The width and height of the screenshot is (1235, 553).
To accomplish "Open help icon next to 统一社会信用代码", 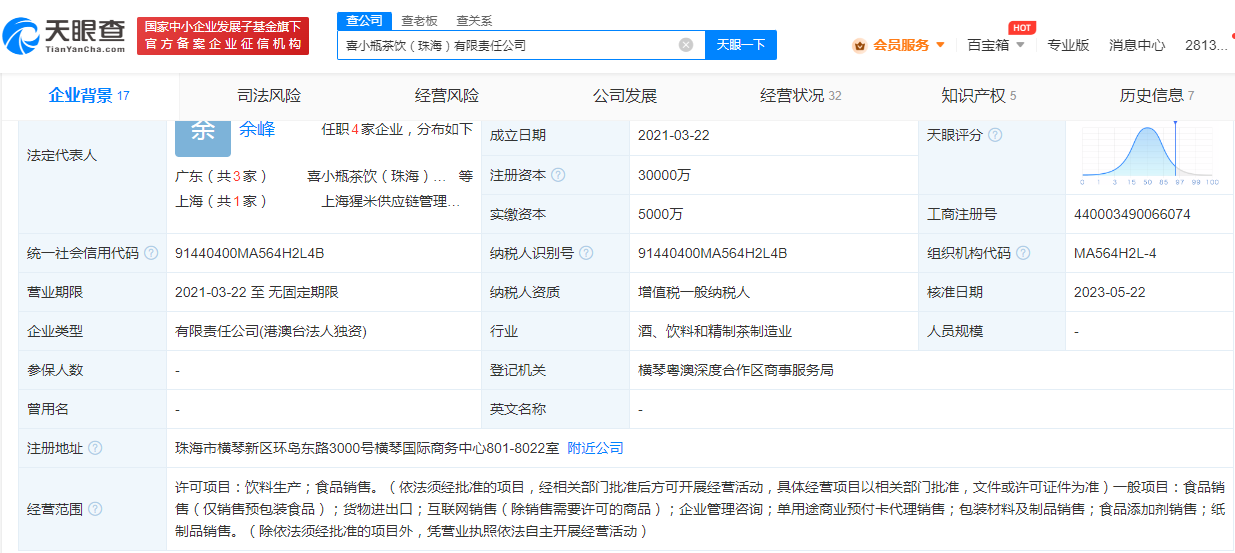I will coord(151,254).
